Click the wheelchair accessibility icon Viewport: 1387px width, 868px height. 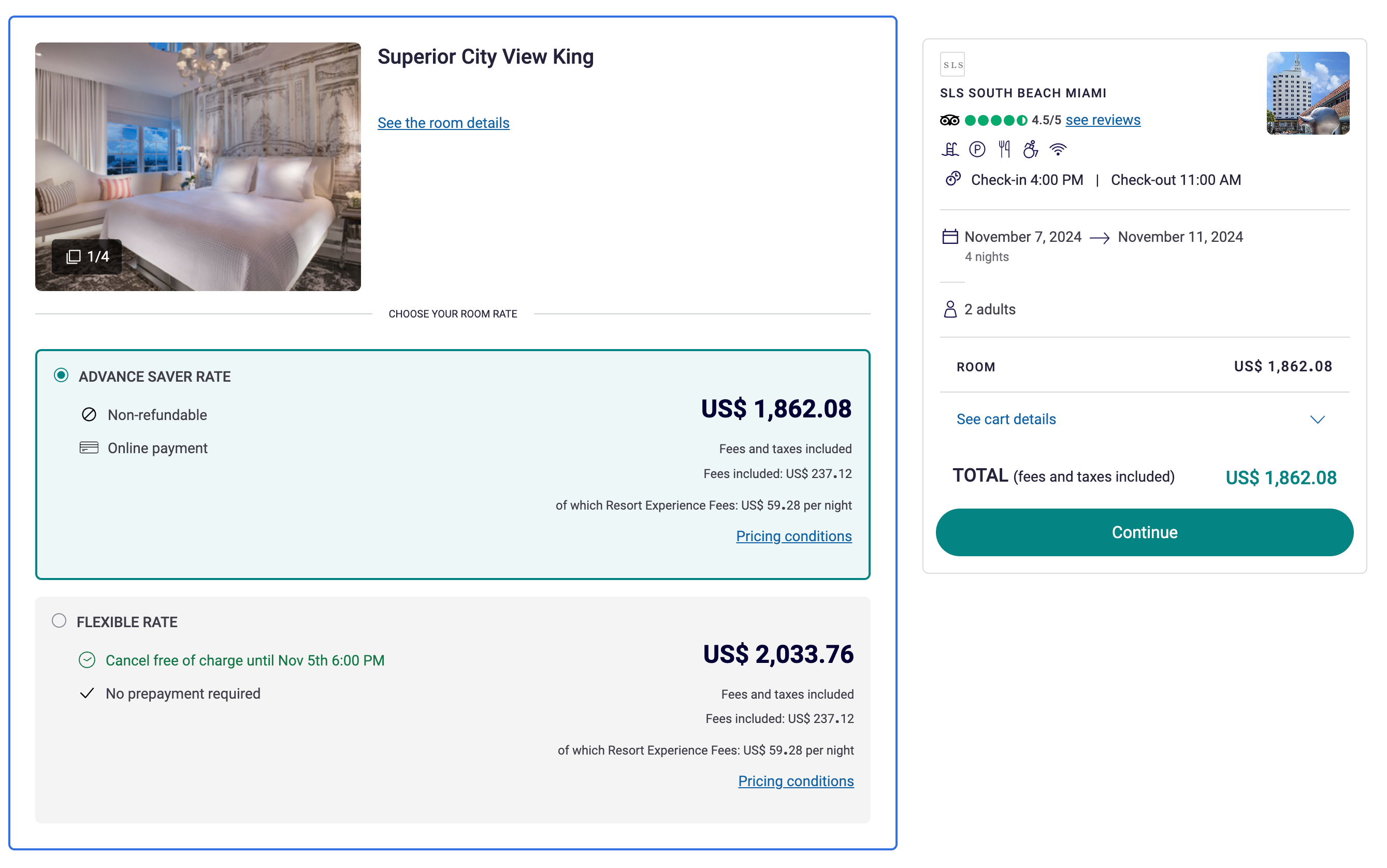click(x=1031, y=150)
